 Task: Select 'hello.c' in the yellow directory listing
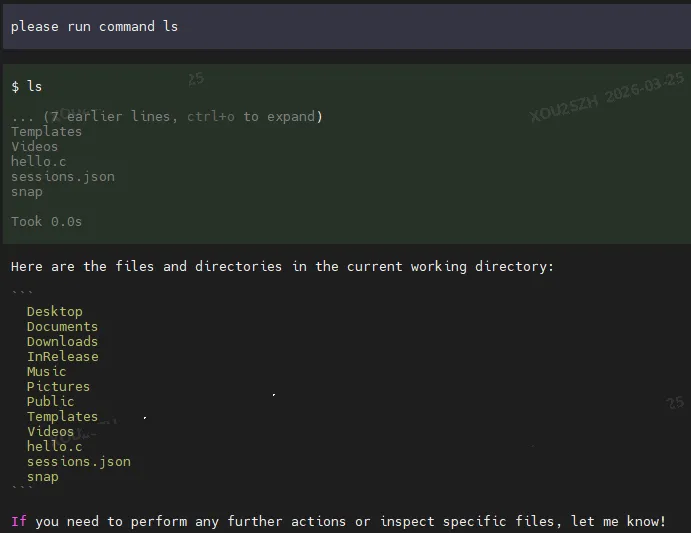(x=54, y=447)
